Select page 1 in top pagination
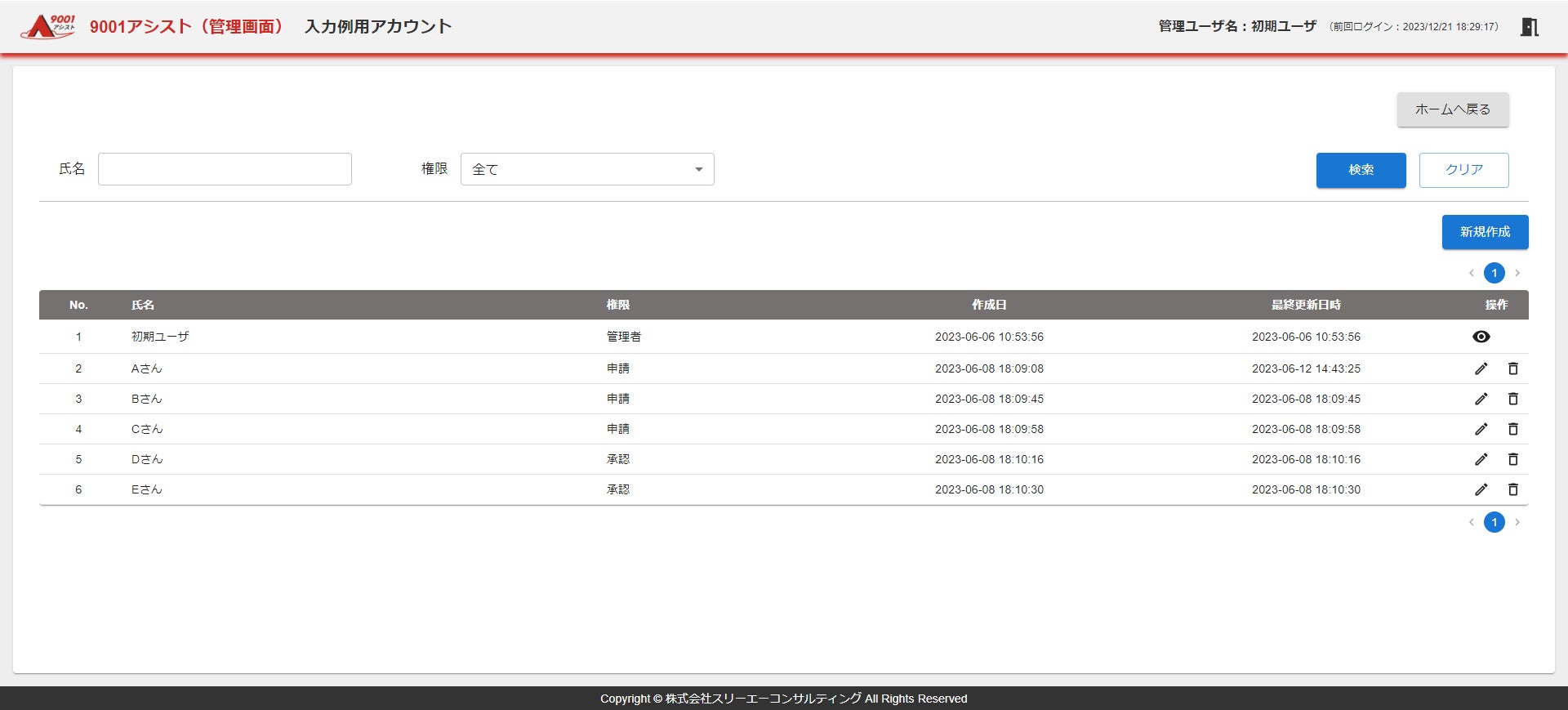1568x710 pixels. [x=1494, y=273]
